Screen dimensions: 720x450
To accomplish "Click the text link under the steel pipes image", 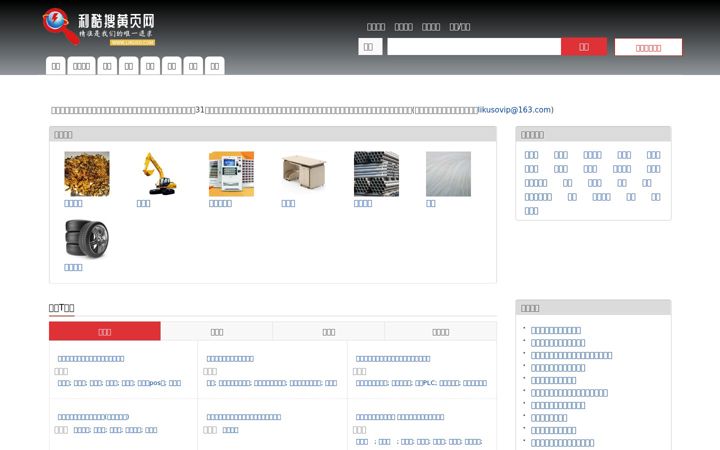I will tap(363, 203).
